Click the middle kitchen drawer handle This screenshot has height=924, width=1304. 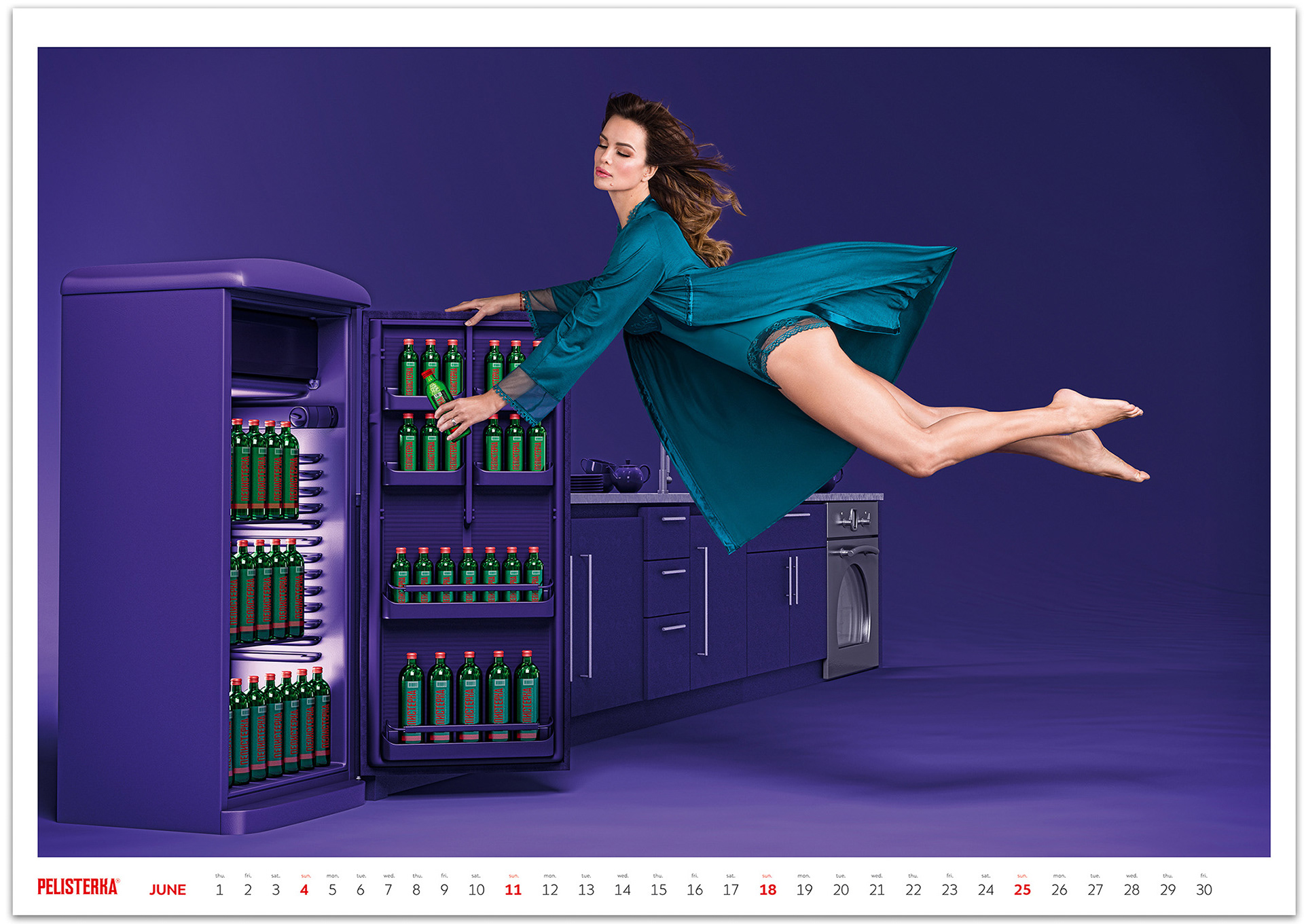673,572
